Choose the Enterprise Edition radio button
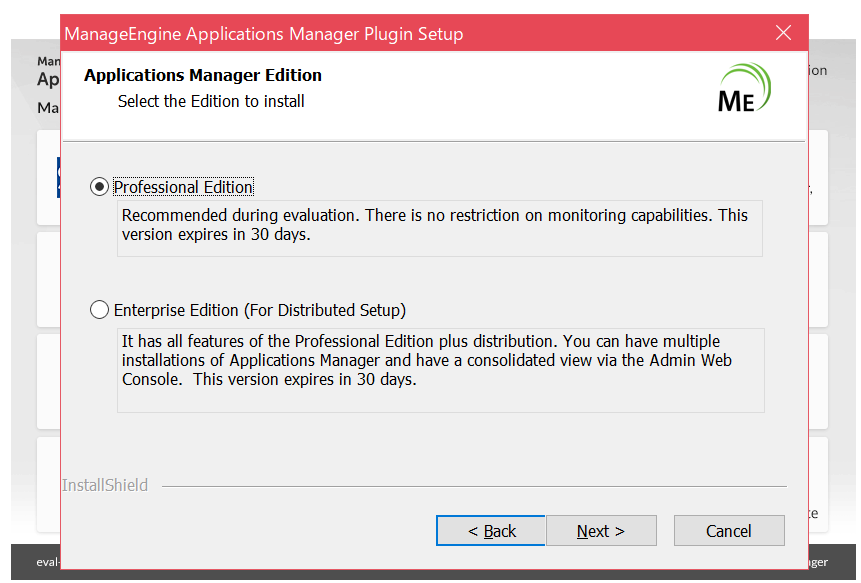The height and width of the screenshot is (583, 861). (x=99, y=310)
